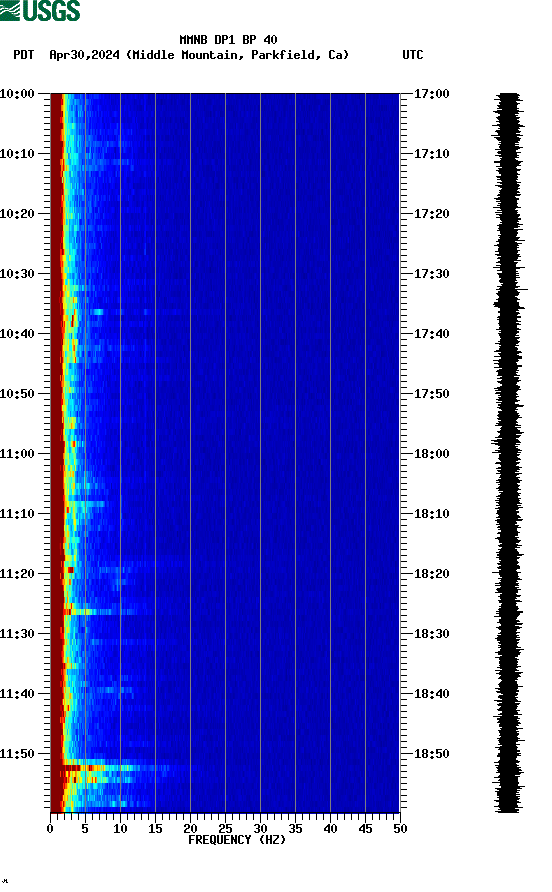552x892 pixels.
Task: Click the "11:40" PDT time label
Action: coord(17,693)
